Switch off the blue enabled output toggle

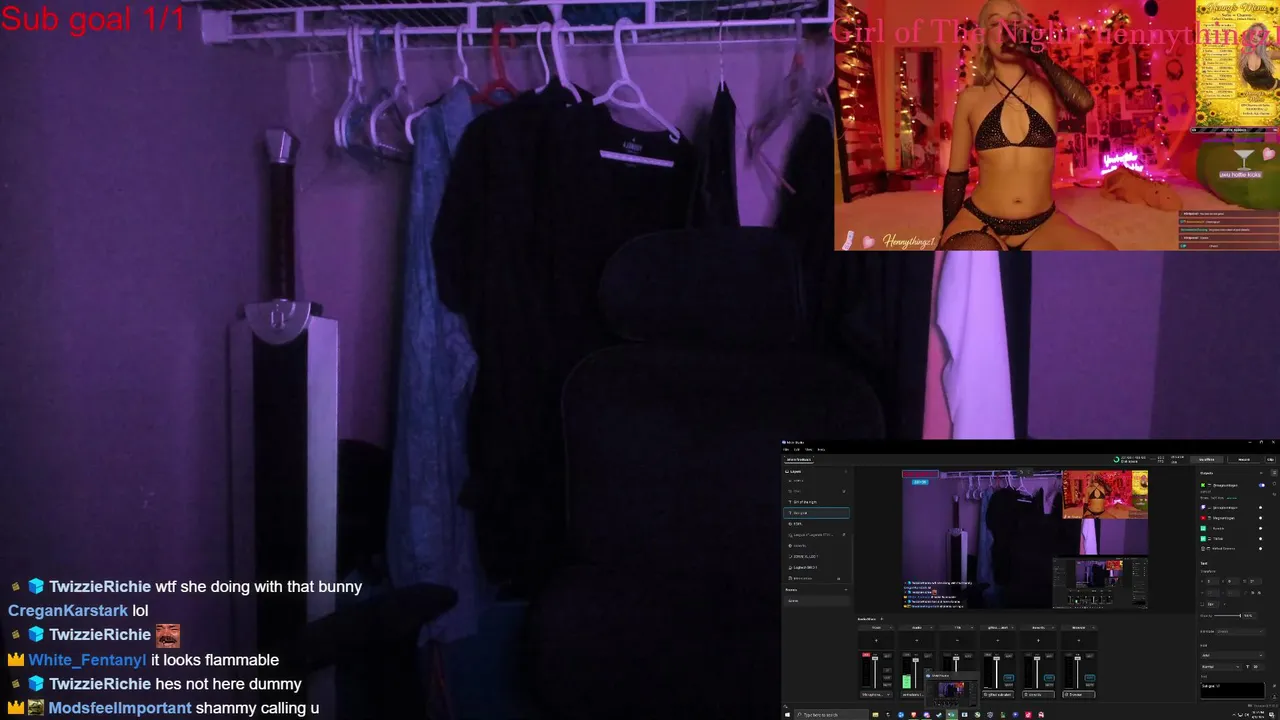click(x=1262, y=485)
